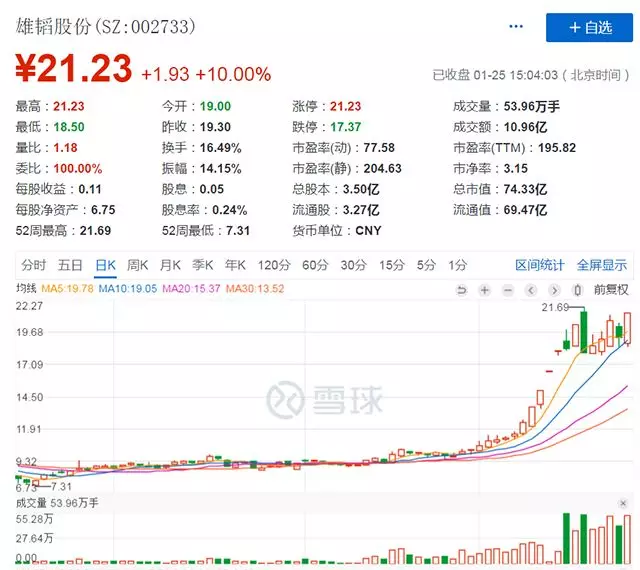Click the MA20:15.37 indicator label
This screenshot has height=570, width=640.
point(191,289)
